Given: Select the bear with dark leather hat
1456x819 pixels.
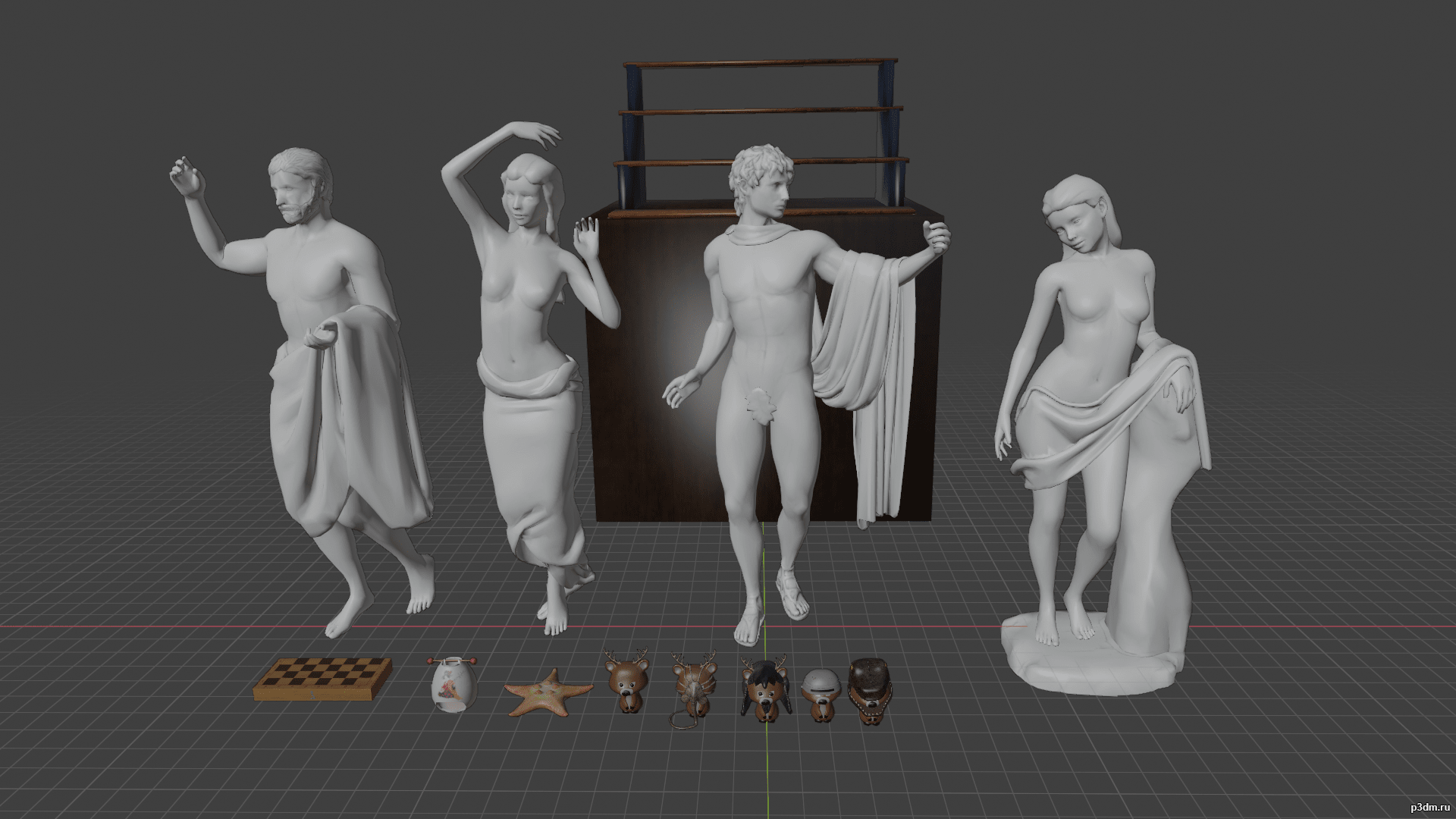Looking at the screenshot, I should click(871, 690).
